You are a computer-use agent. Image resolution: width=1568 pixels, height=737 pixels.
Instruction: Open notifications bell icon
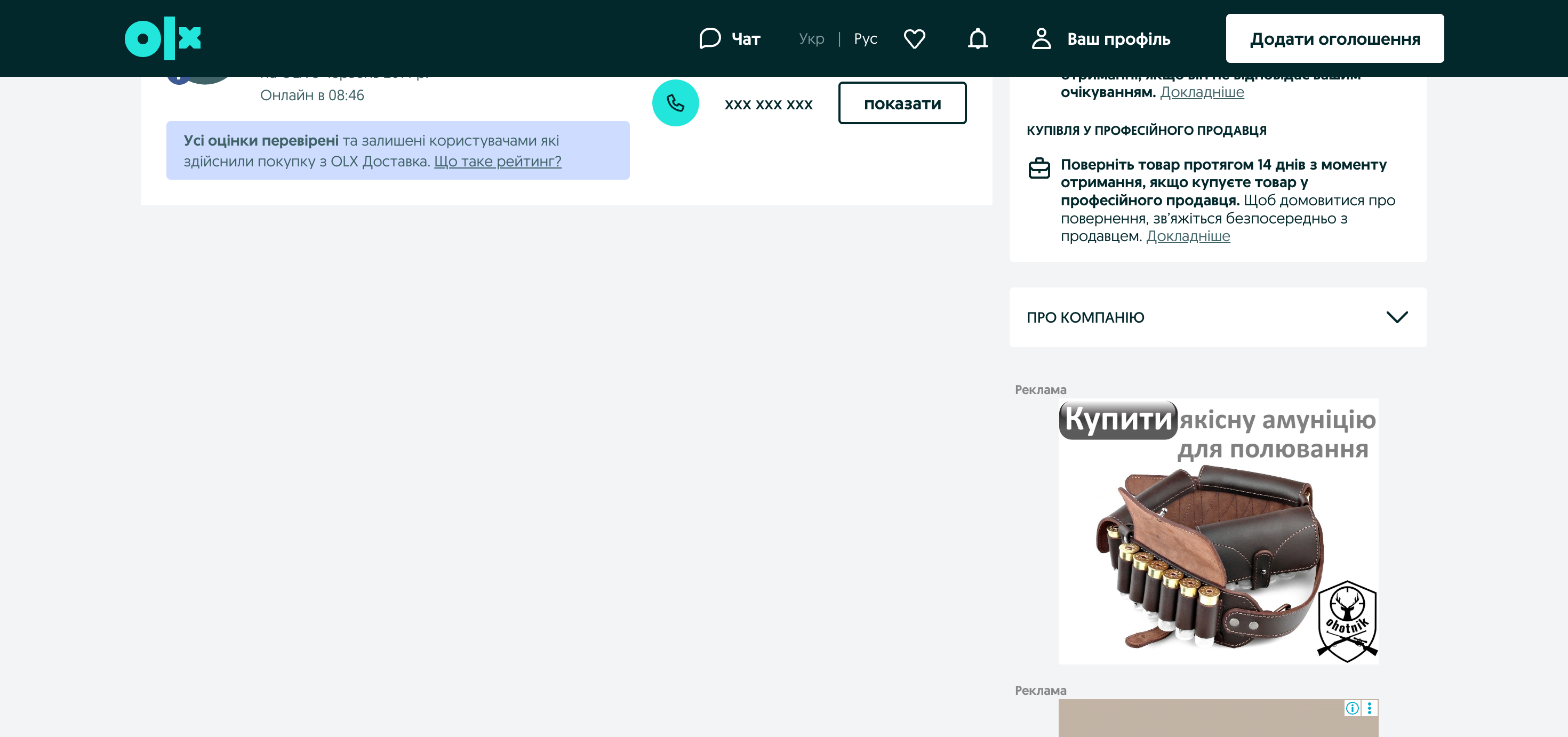pos(978,38)
